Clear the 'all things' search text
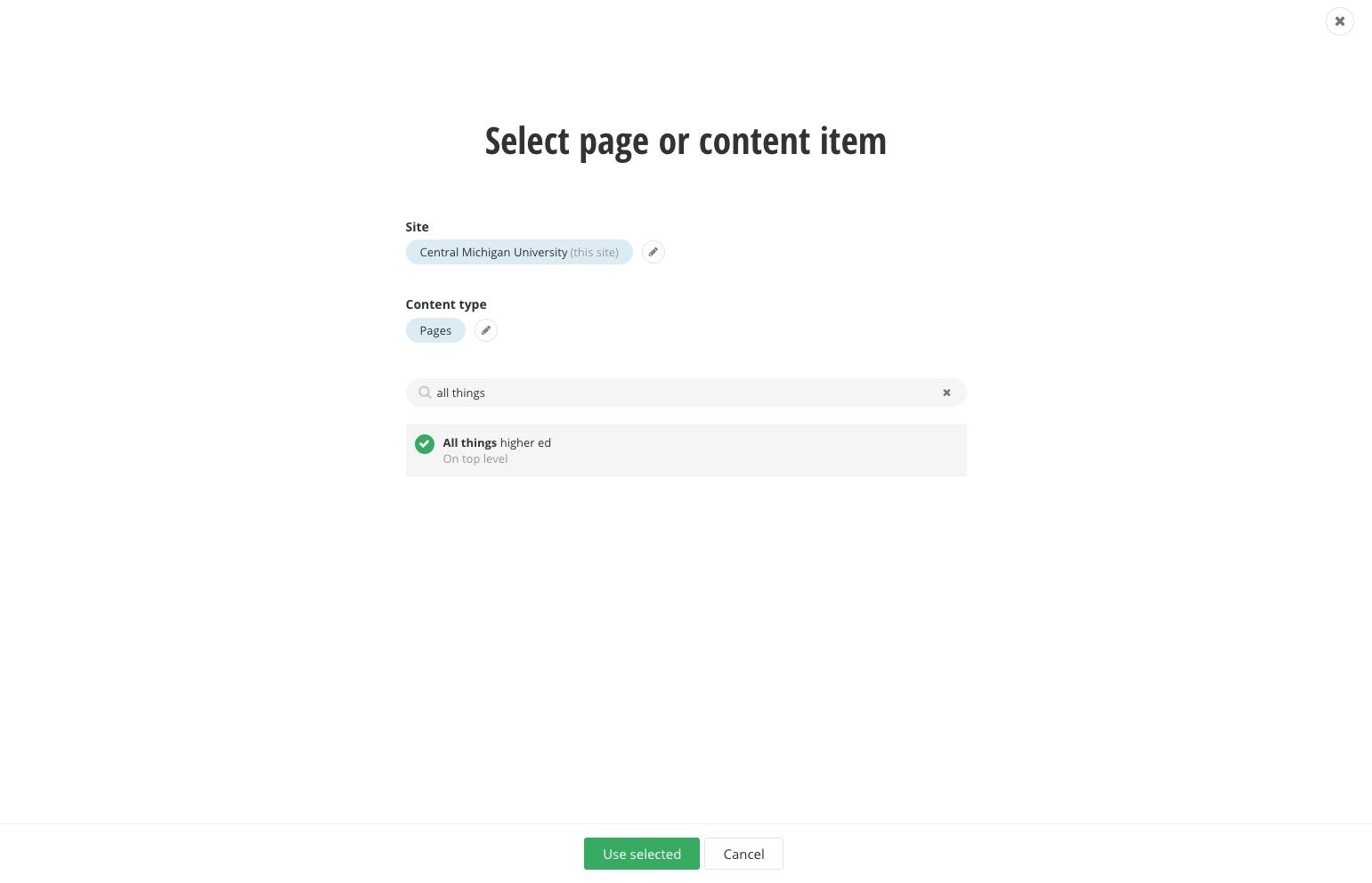Viewport: 1372px width, 883px height. click(946, 393)
